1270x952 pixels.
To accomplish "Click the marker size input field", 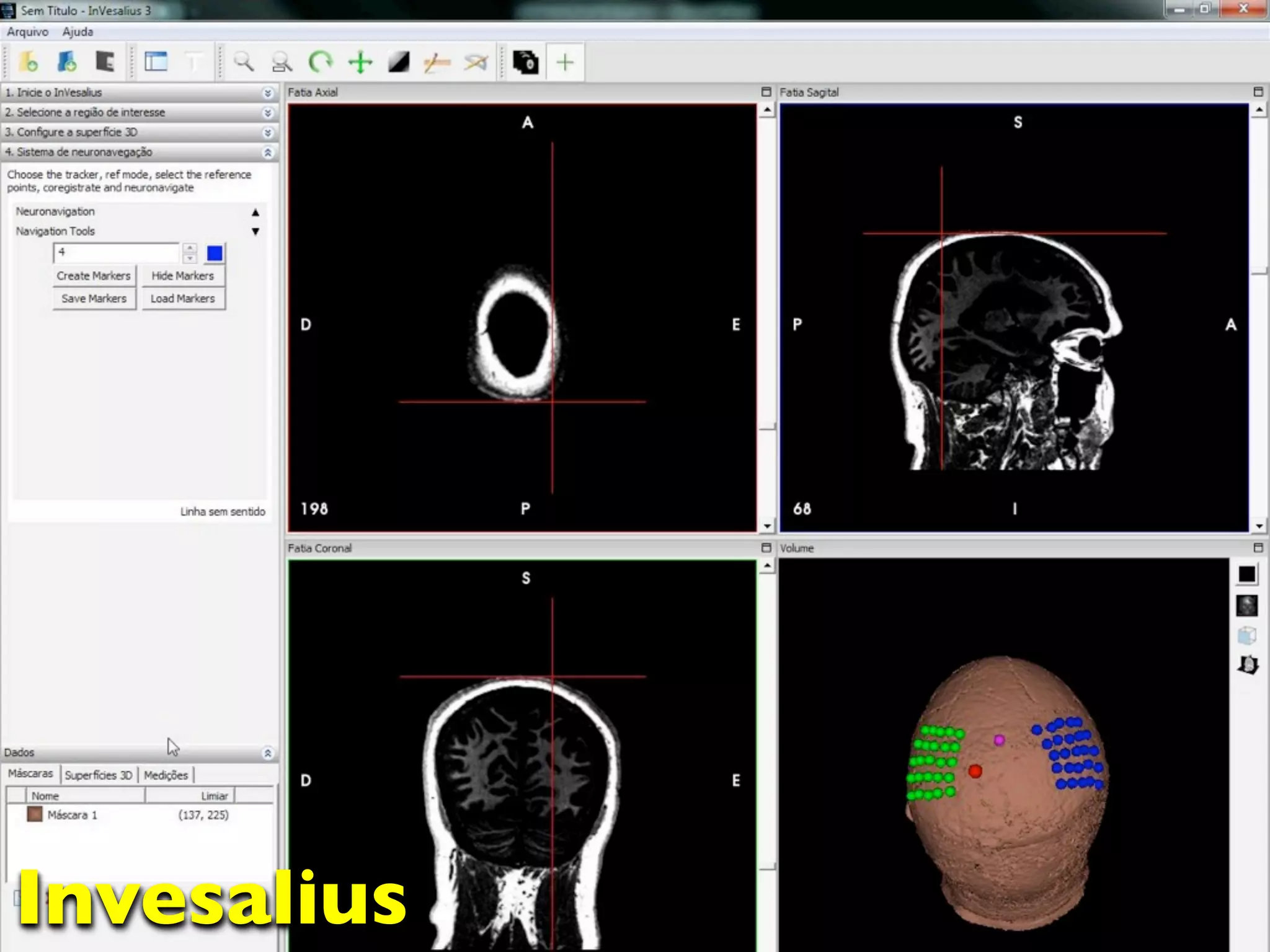I will point(117,252).
